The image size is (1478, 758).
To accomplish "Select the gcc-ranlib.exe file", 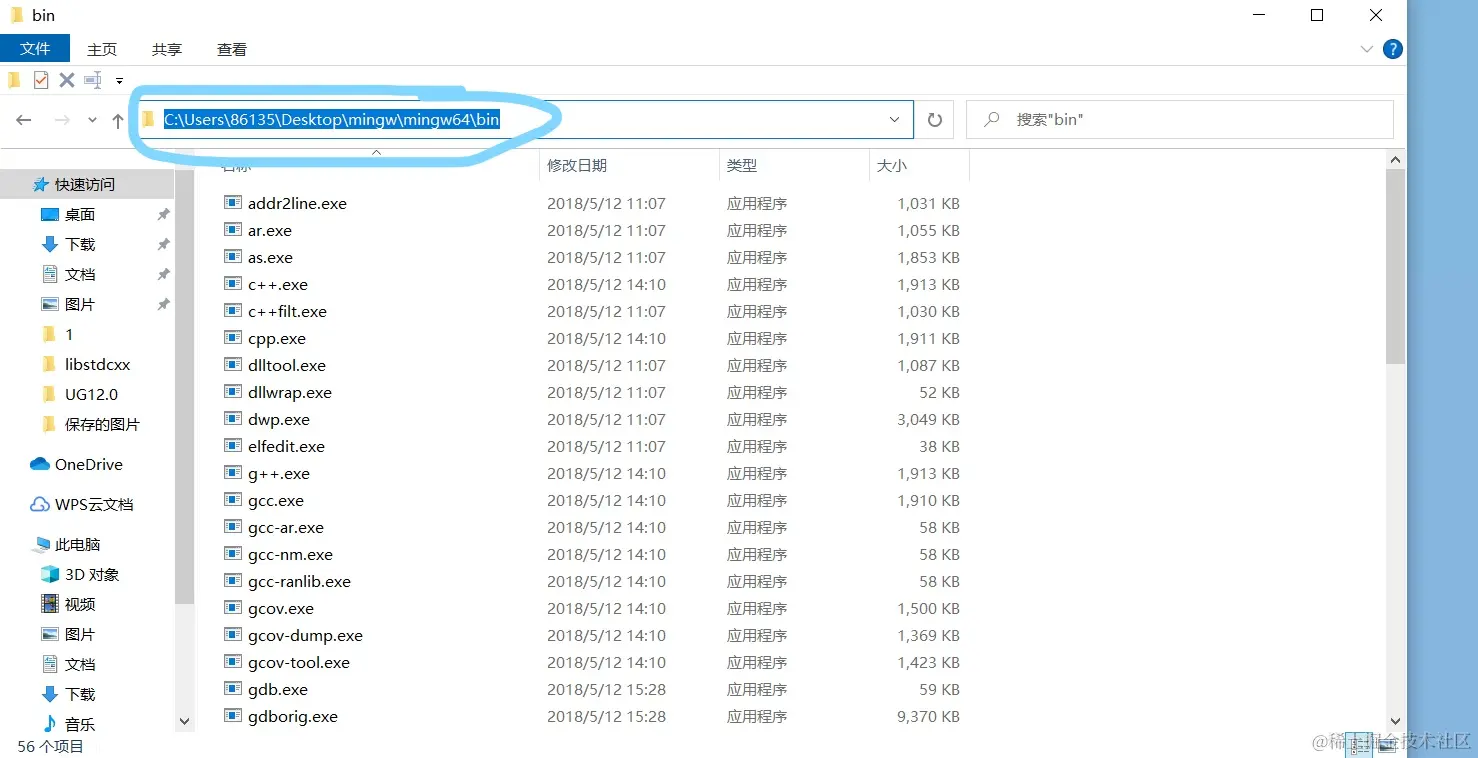I will 299,581.
